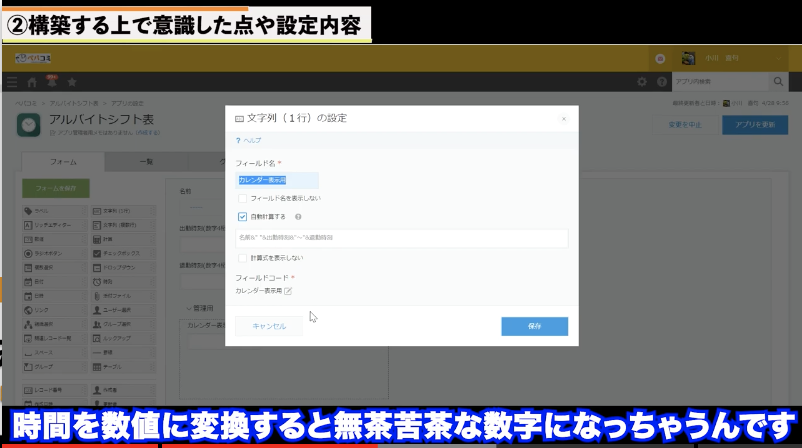Toggle the フィールド名を表示しない checkbox
This screenshot has height=448, width=802.
pos(243,198)
